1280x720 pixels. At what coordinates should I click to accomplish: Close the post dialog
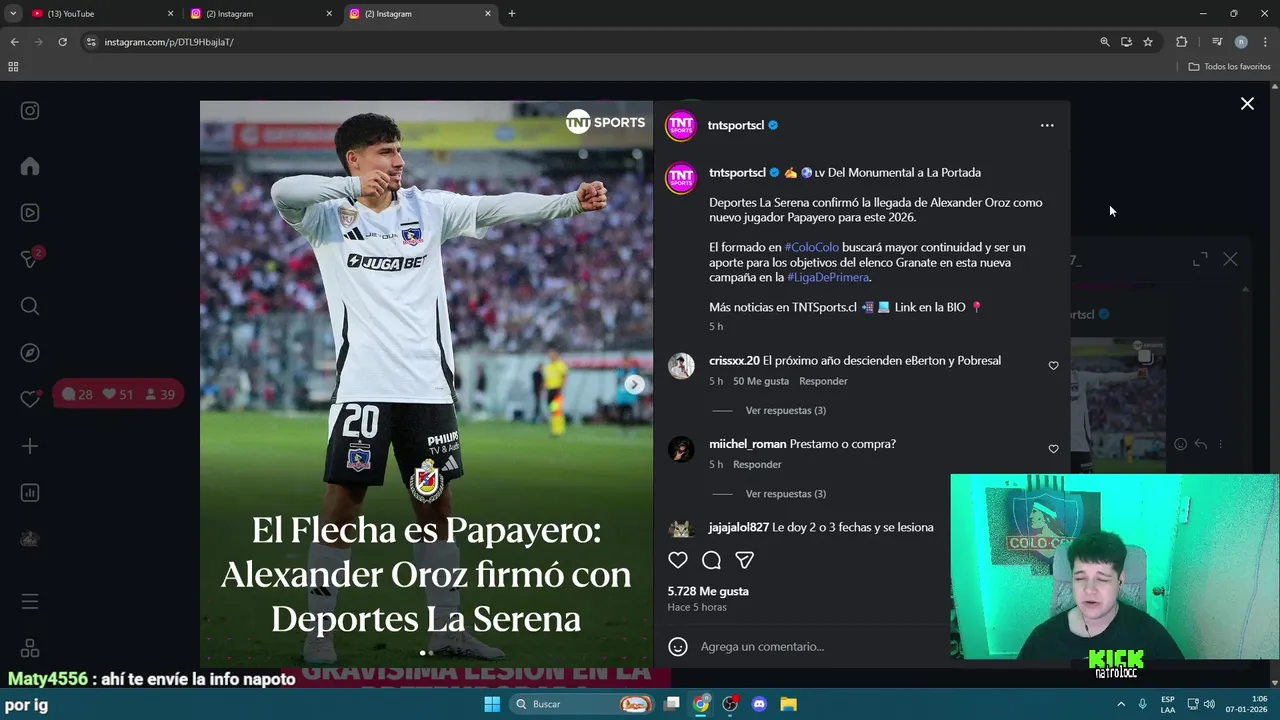tap(1247, 104)
